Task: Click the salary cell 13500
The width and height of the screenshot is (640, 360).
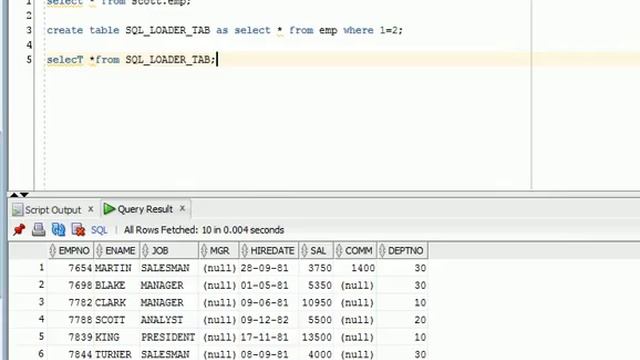Action: click(x=317, y=337)
